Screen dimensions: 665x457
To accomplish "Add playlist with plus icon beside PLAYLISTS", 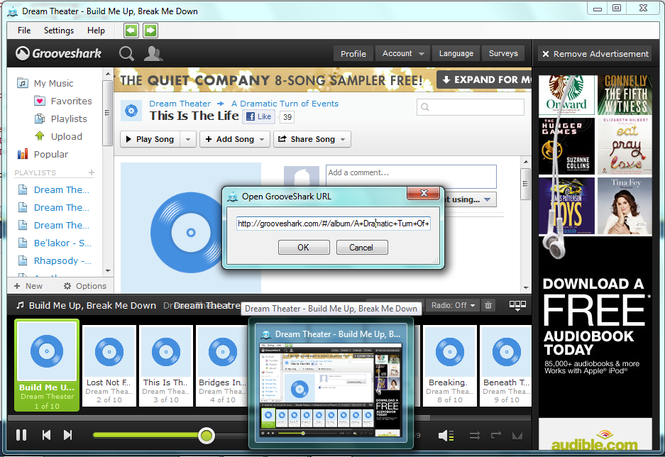I will [91, 173].
